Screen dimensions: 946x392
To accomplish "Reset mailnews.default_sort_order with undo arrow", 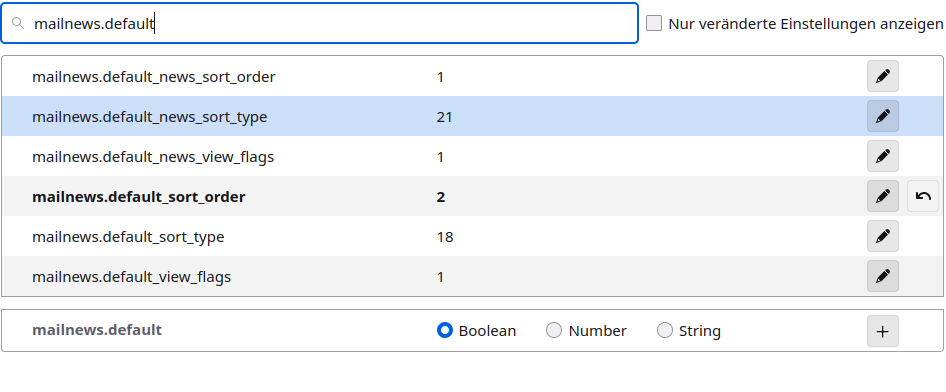I will click(923, 196).
